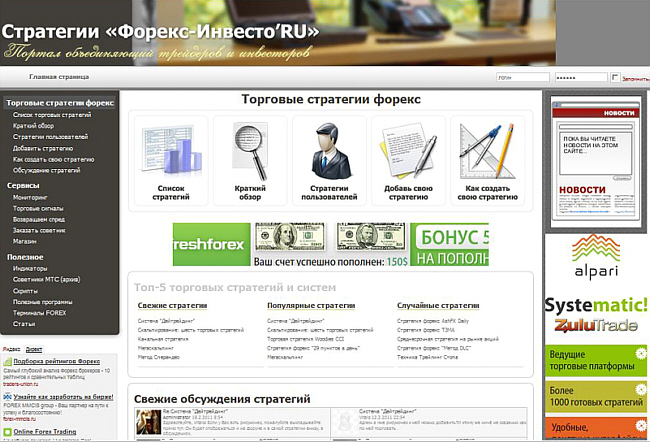Open the Systematic ZuluTrade banner

click(x=596, y=314)
